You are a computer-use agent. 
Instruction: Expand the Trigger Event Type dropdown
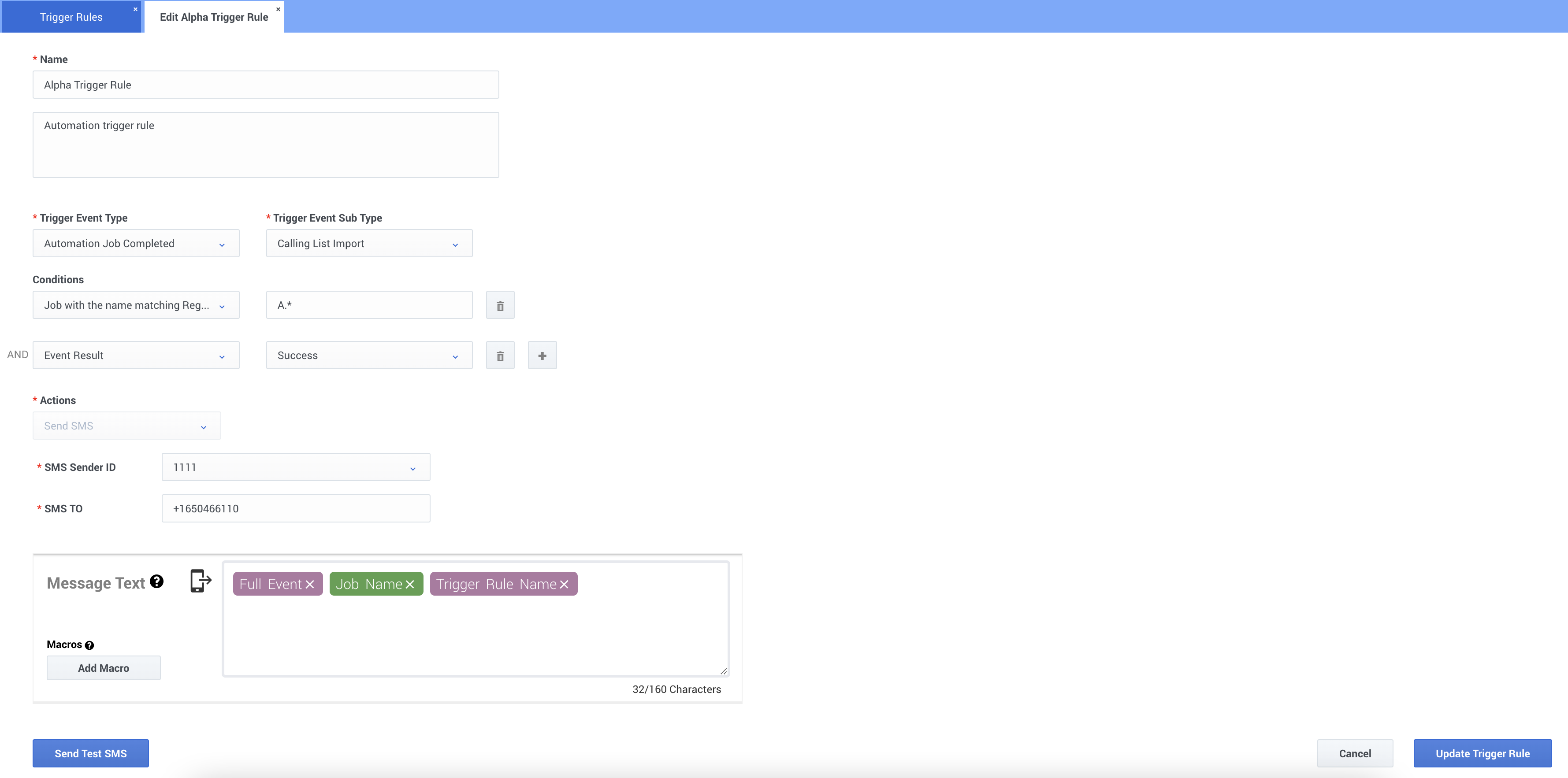[x=136, y=243]
